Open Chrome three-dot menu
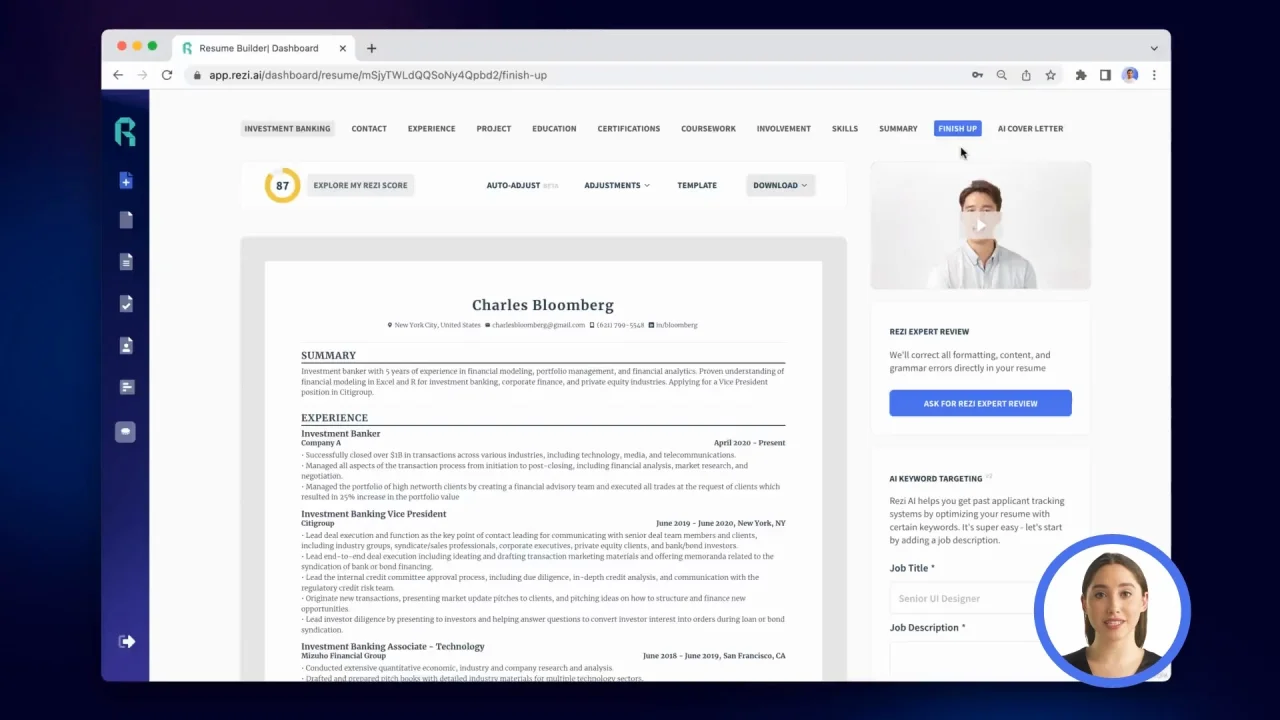The height and width of the screenshot is (720, 1280). click(1154, 75)
